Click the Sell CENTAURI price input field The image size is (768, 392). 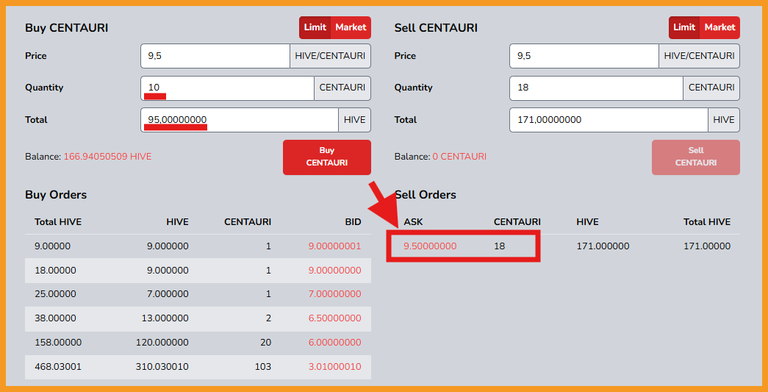point(584,56)
